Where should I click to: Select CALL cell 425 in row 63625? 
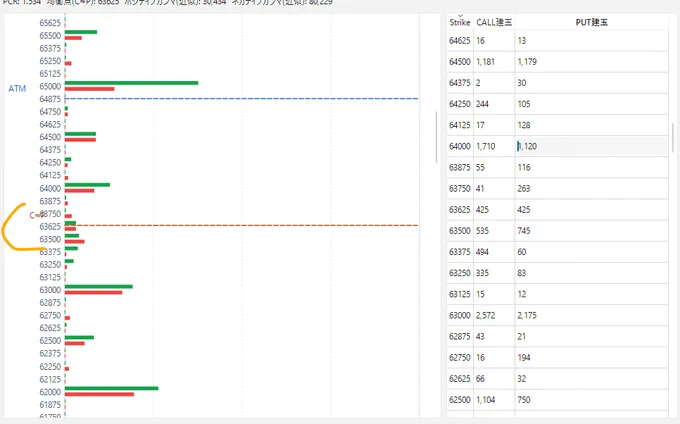(x=482, y=210)
